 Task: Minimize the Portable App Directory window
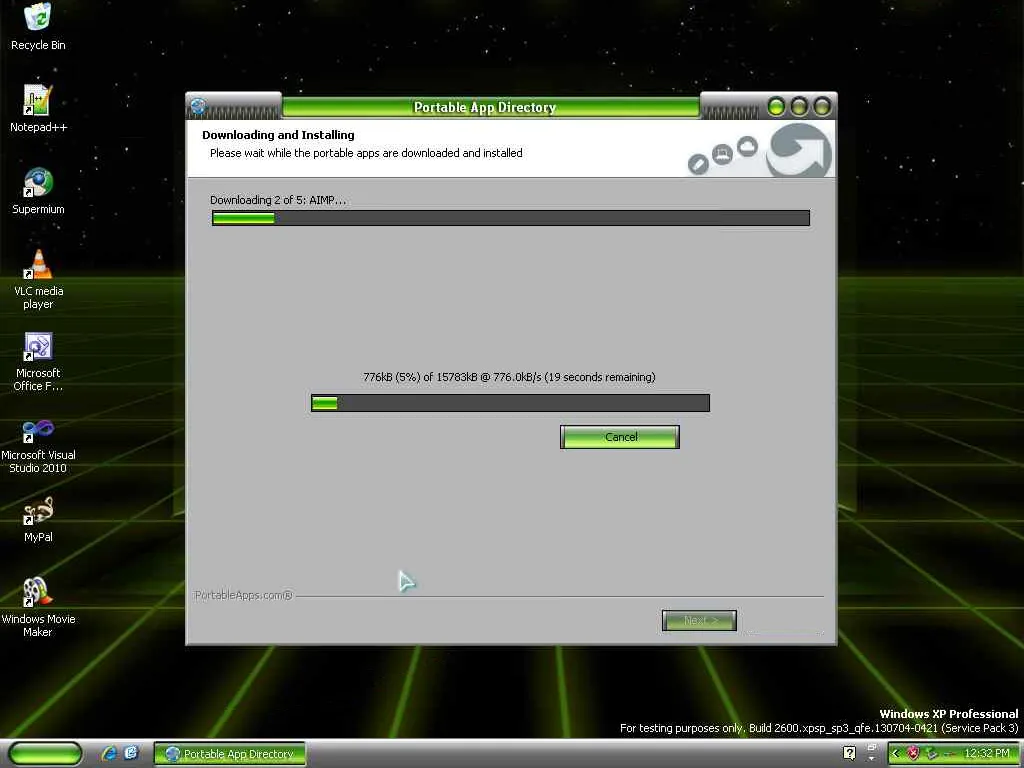776,106
